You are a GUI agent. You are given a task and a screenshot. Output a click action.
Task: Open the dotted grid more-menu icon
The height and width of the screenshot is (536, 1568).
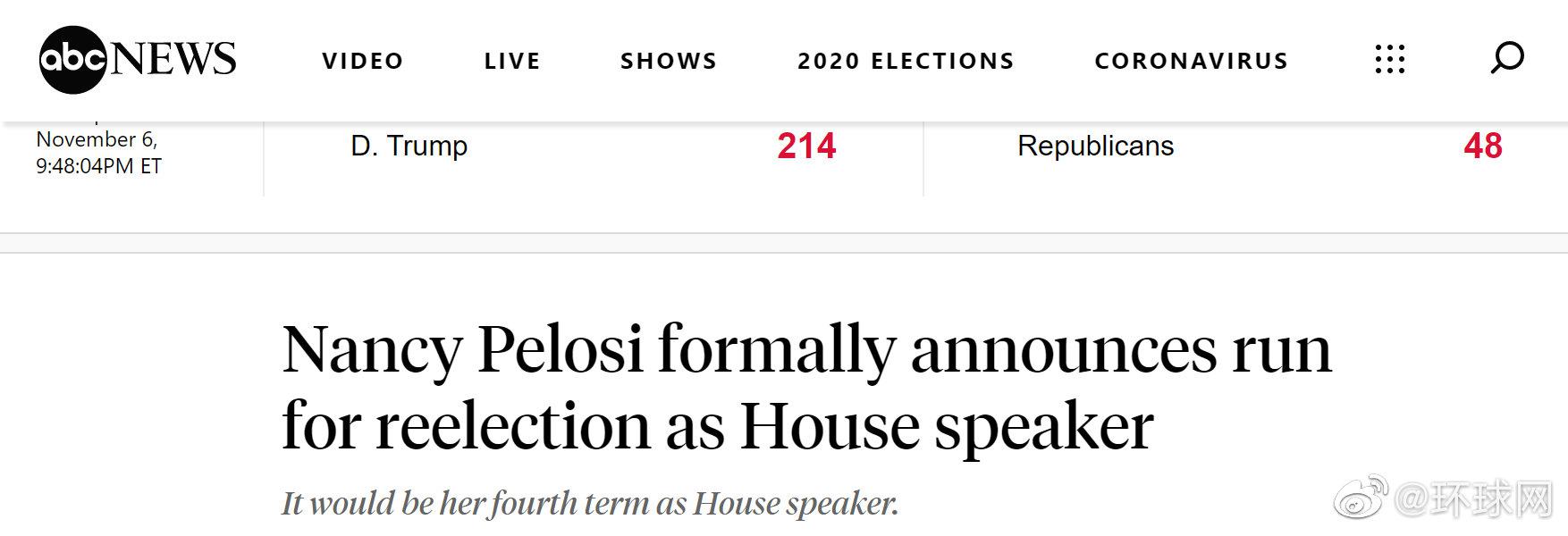tap(1389, 60)
